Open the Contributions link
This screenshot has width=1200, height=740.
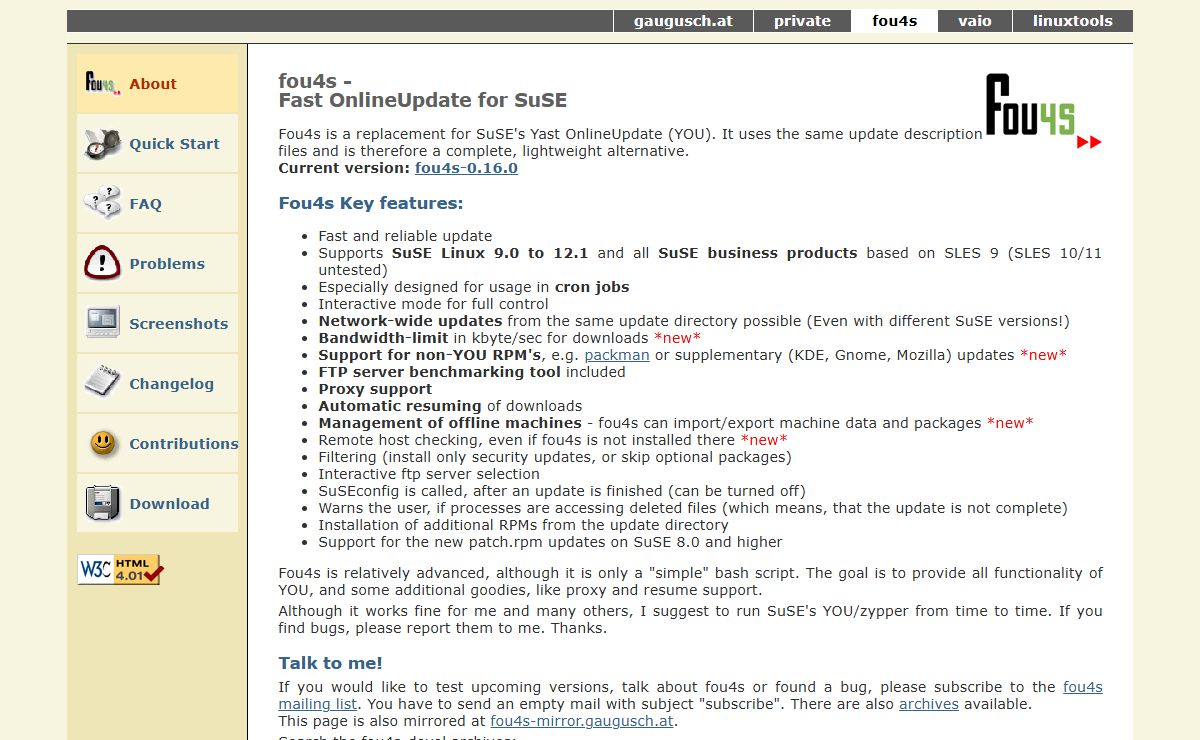coord(184,444)
